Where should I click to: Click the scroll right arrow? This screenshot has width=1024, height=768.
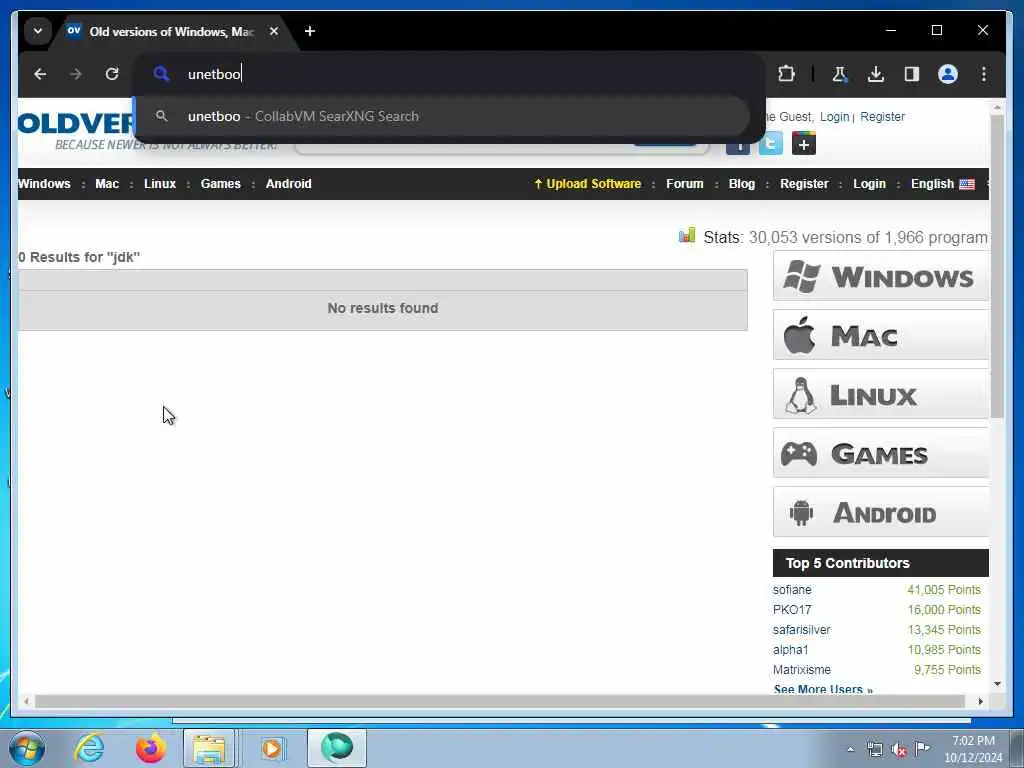pyautogui.click(x=980, y=701)
